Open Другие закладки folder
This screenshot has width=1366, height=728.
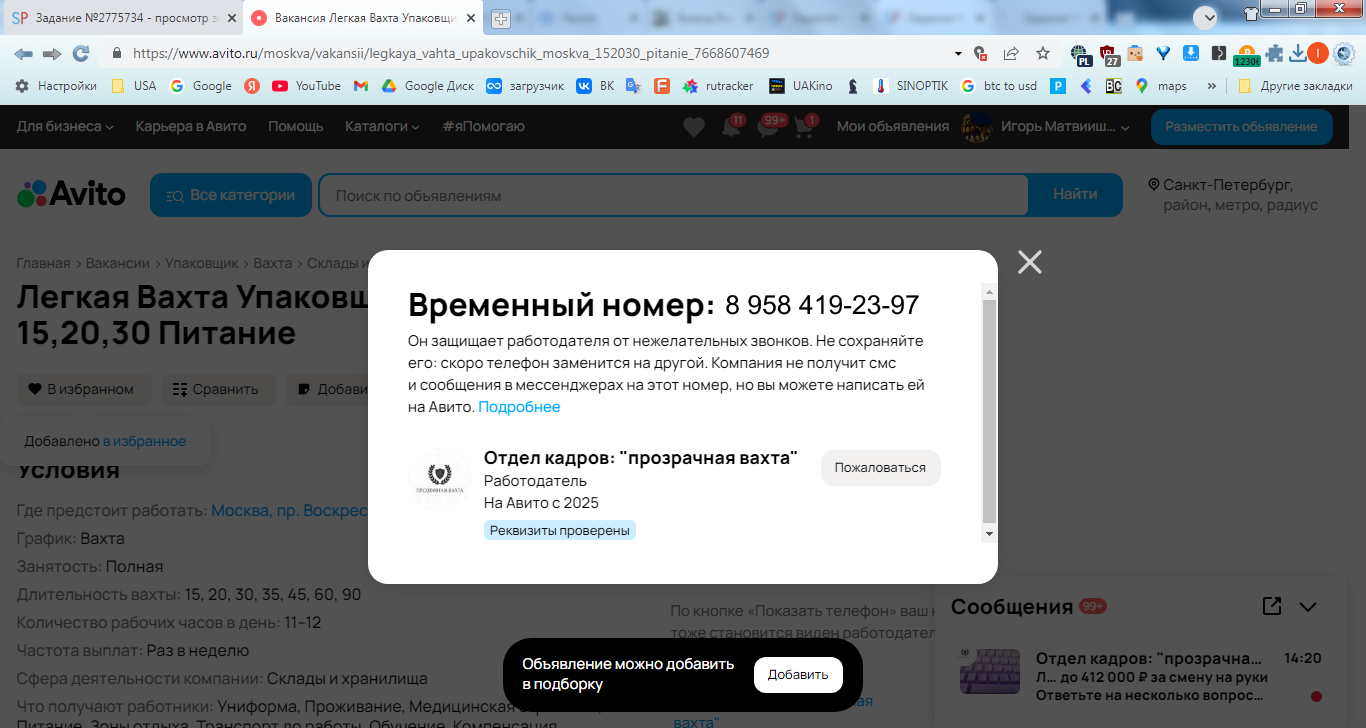1295,86
